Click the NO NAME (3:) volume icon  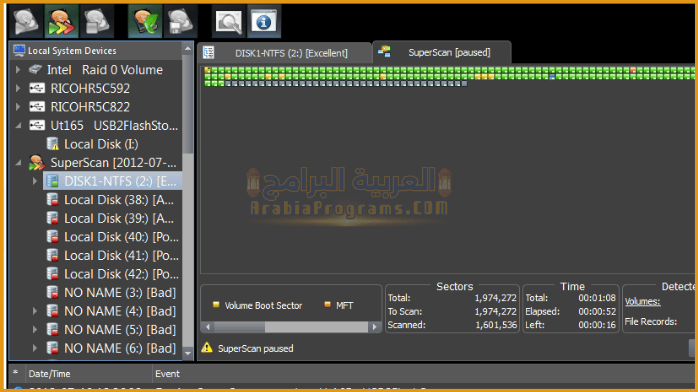tap(53, 292)
